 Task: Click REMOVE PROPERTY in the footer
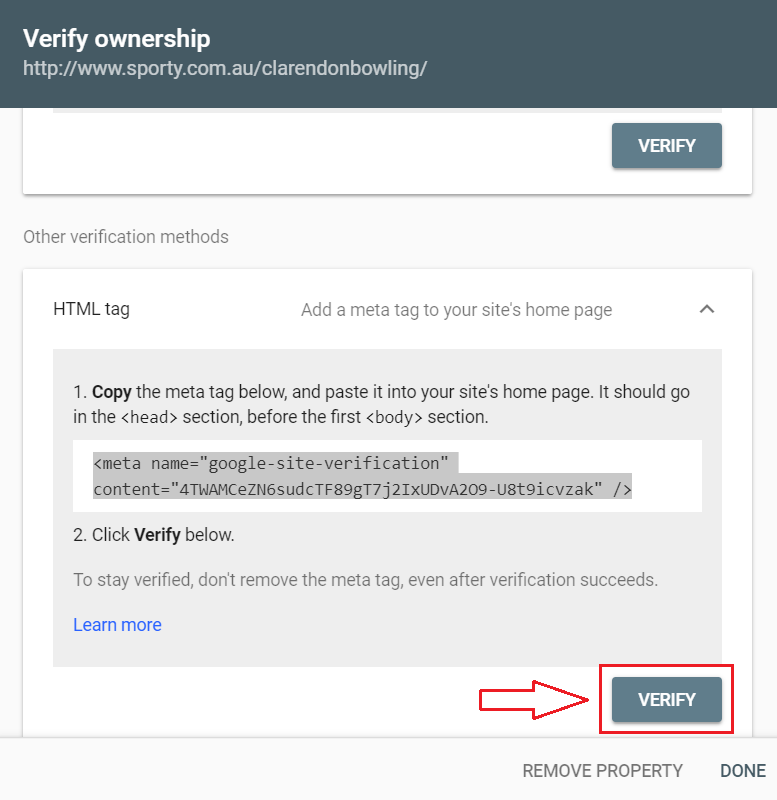tap(603, 770)
